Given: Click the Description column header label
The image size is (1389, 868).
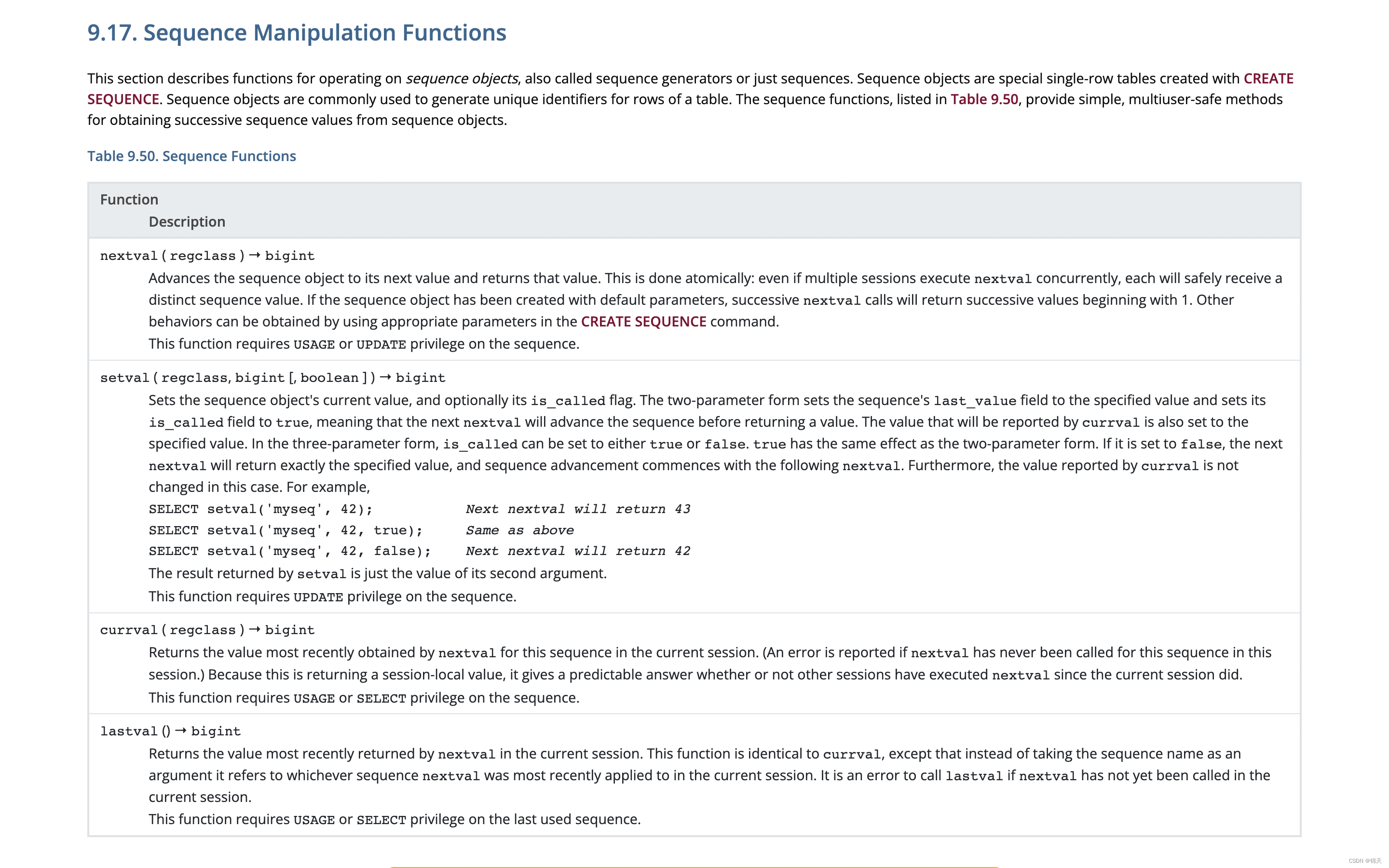Looking at the screenshot, I should point(187,222).
